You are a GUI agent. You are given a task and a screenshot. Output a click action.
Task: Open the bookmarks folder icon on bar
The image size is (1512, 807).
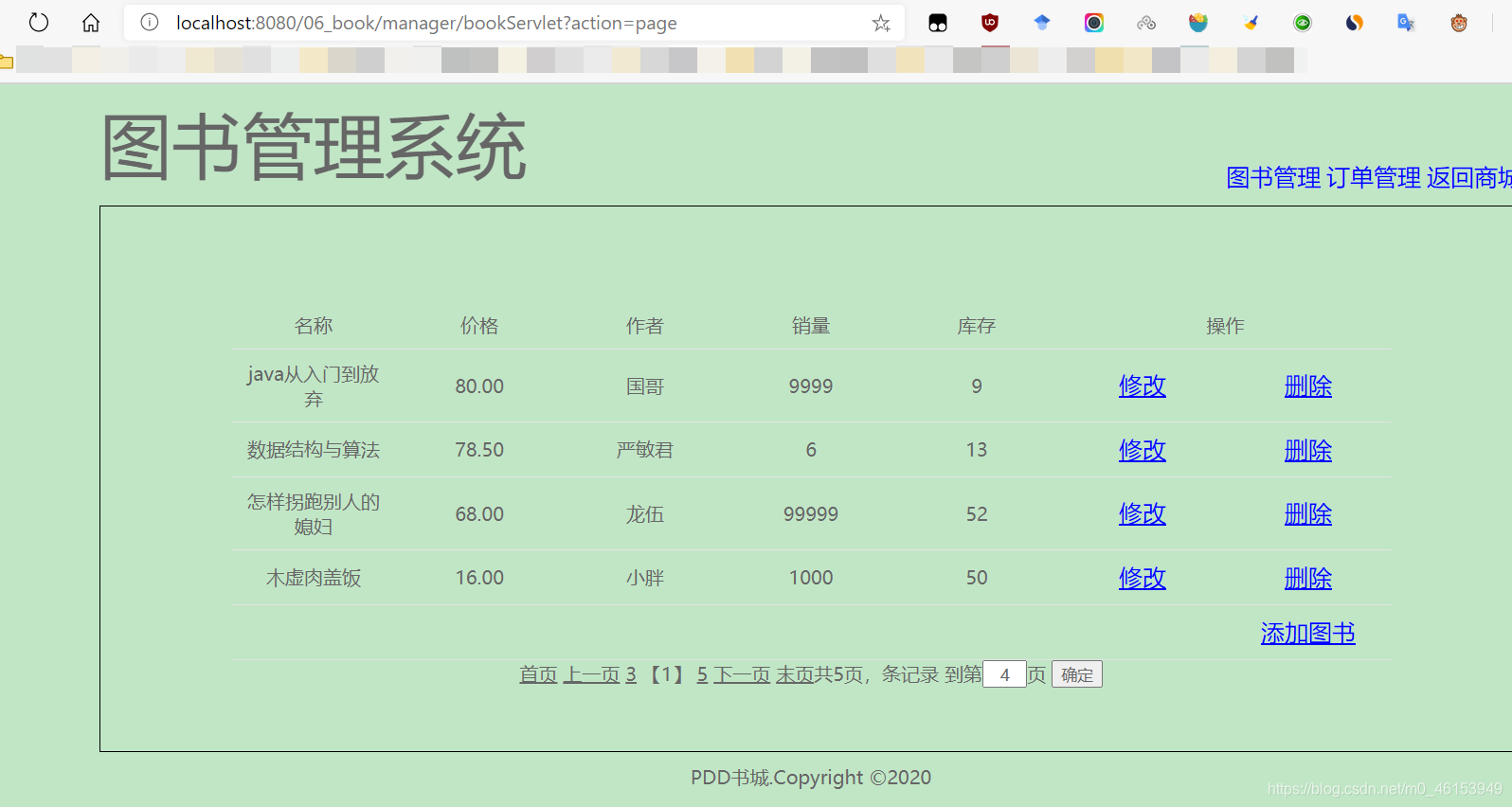point(6,63)
